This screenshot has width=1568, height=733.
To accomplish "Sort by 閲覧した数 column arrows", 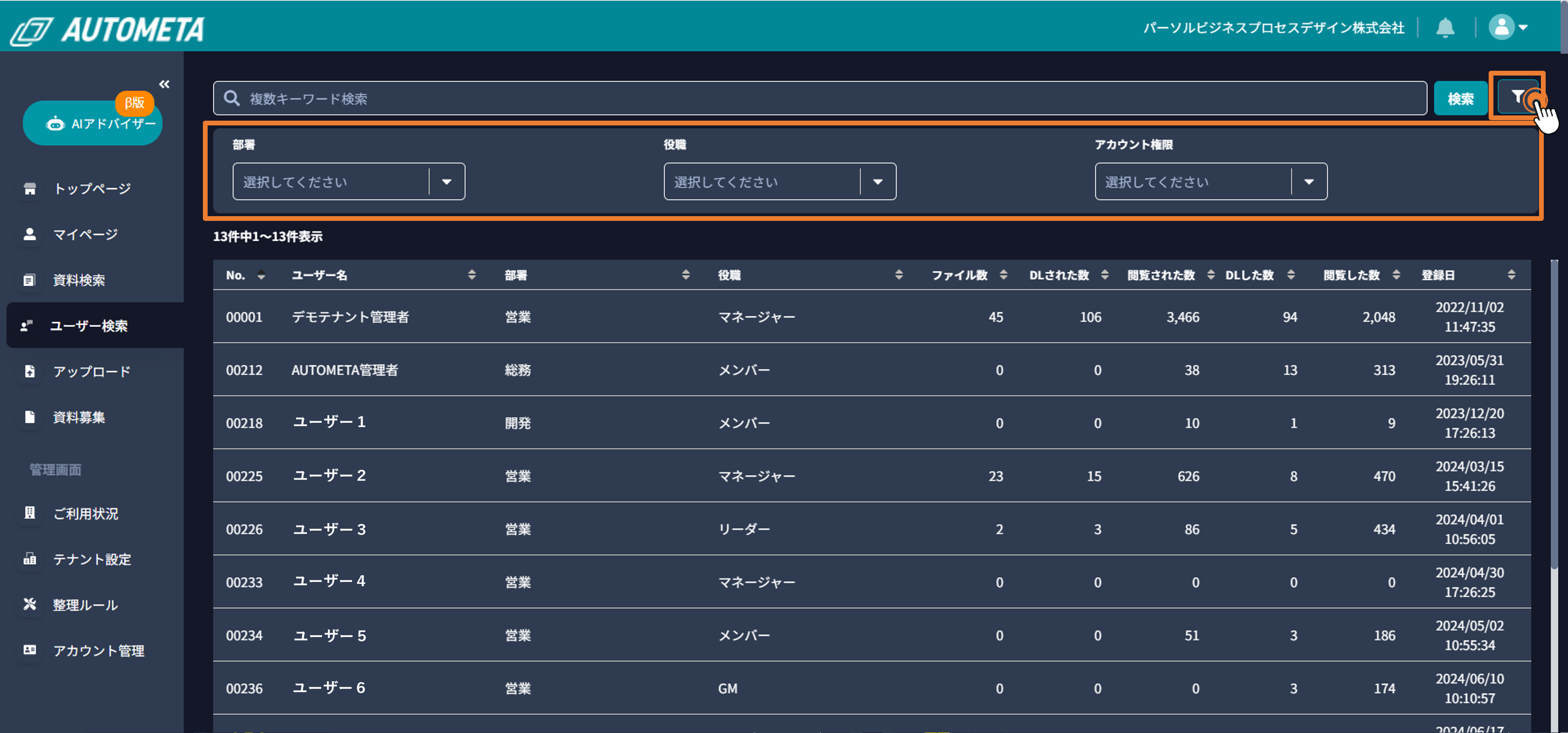I will [x=1396, y=275].
